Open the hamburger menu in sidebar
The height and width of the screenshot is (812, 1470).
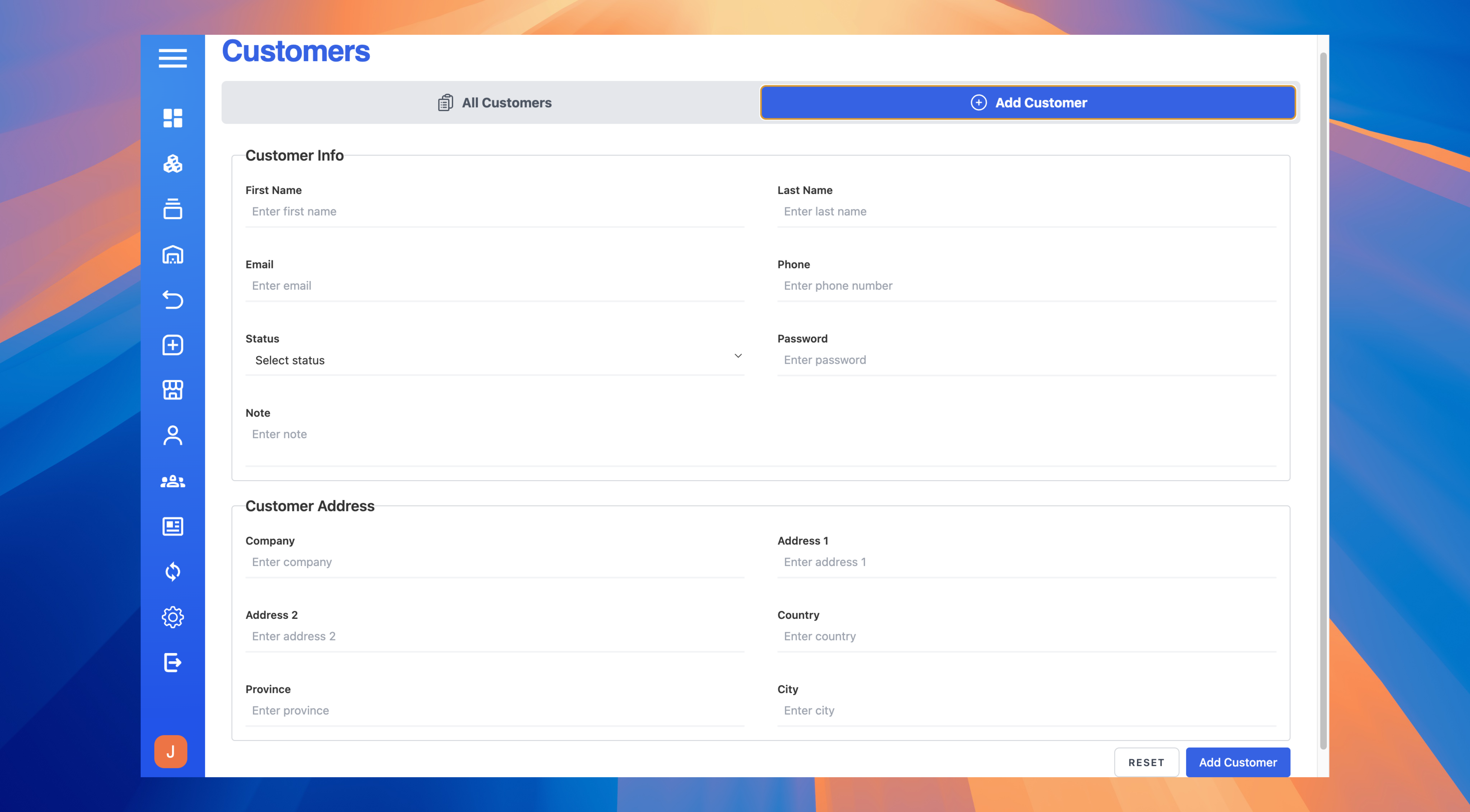click(x=172, y=58)
